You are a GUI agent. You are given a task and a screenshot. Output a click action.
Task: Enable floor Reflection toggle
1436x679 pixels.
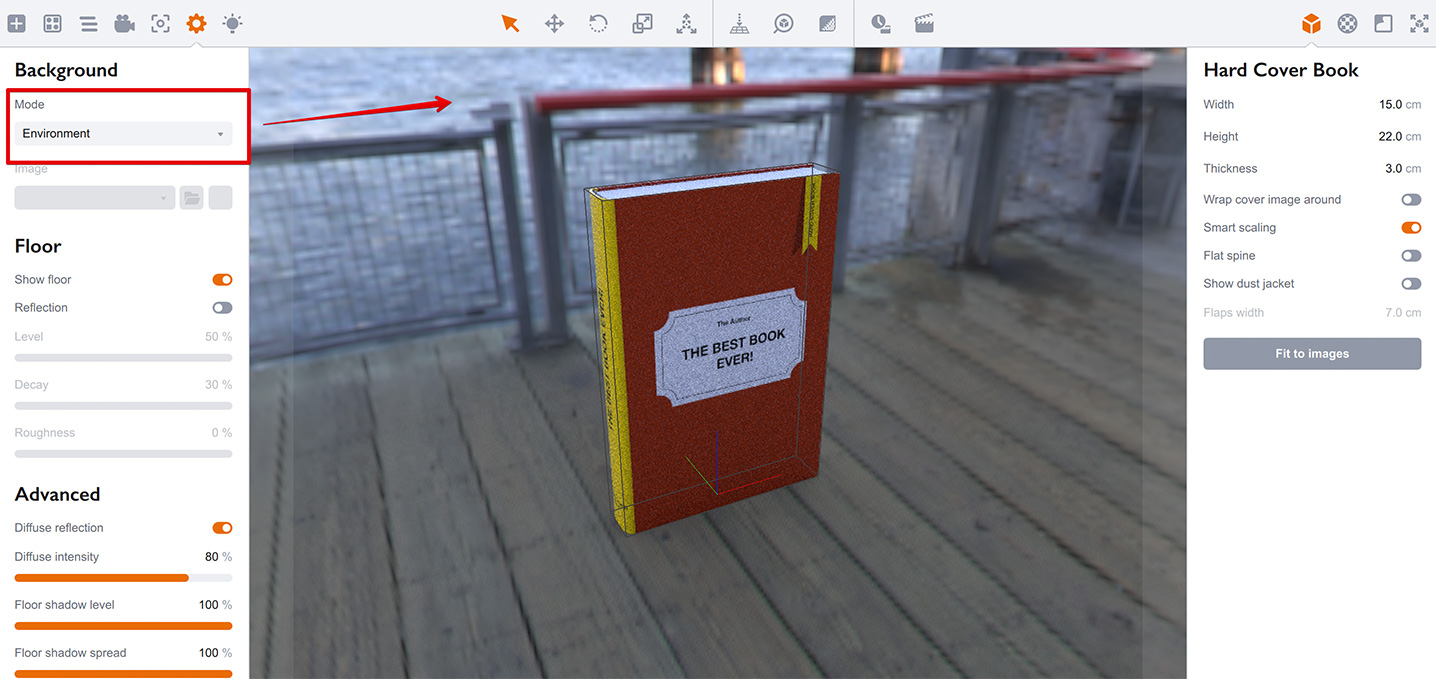pyautogui.click(x=222, y=308)
